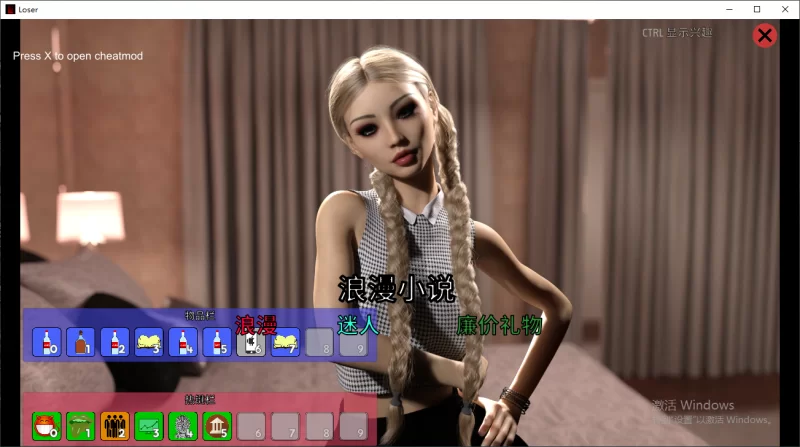Viewport: 800px width, 447px height.
Task: Select the smartphone item in slot 6
Action: [x=252, y=343]
